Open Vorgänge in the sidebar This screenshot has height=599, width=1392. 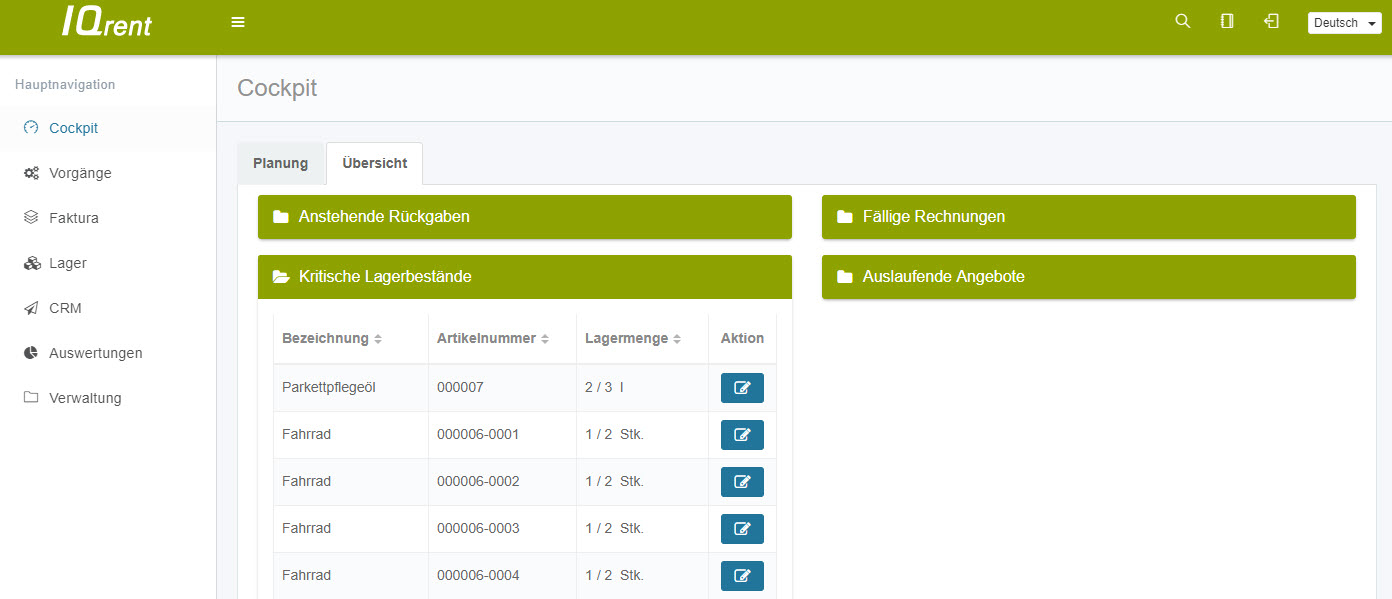[x=80, y=173]
